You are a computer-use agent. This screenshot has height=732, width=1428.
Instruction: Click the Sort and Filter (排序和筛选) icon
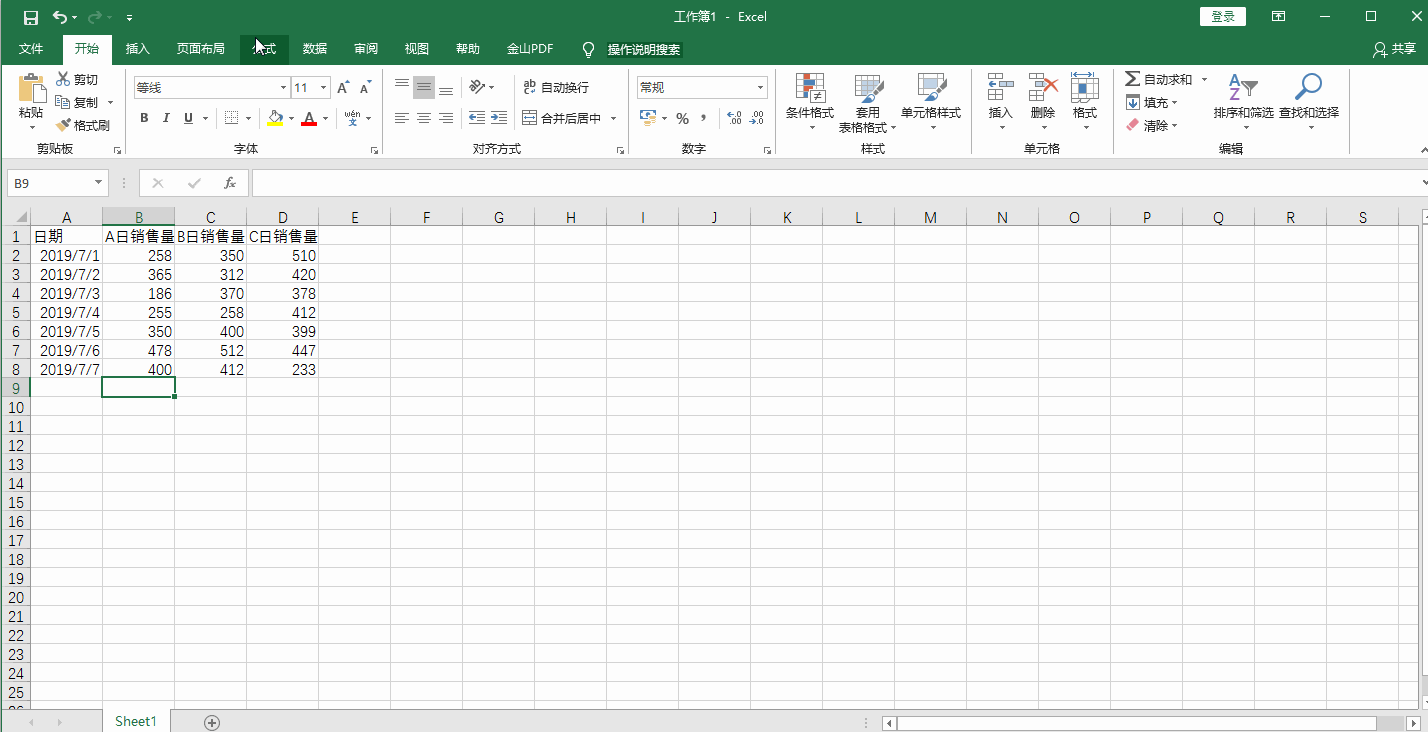[1242, 88]
